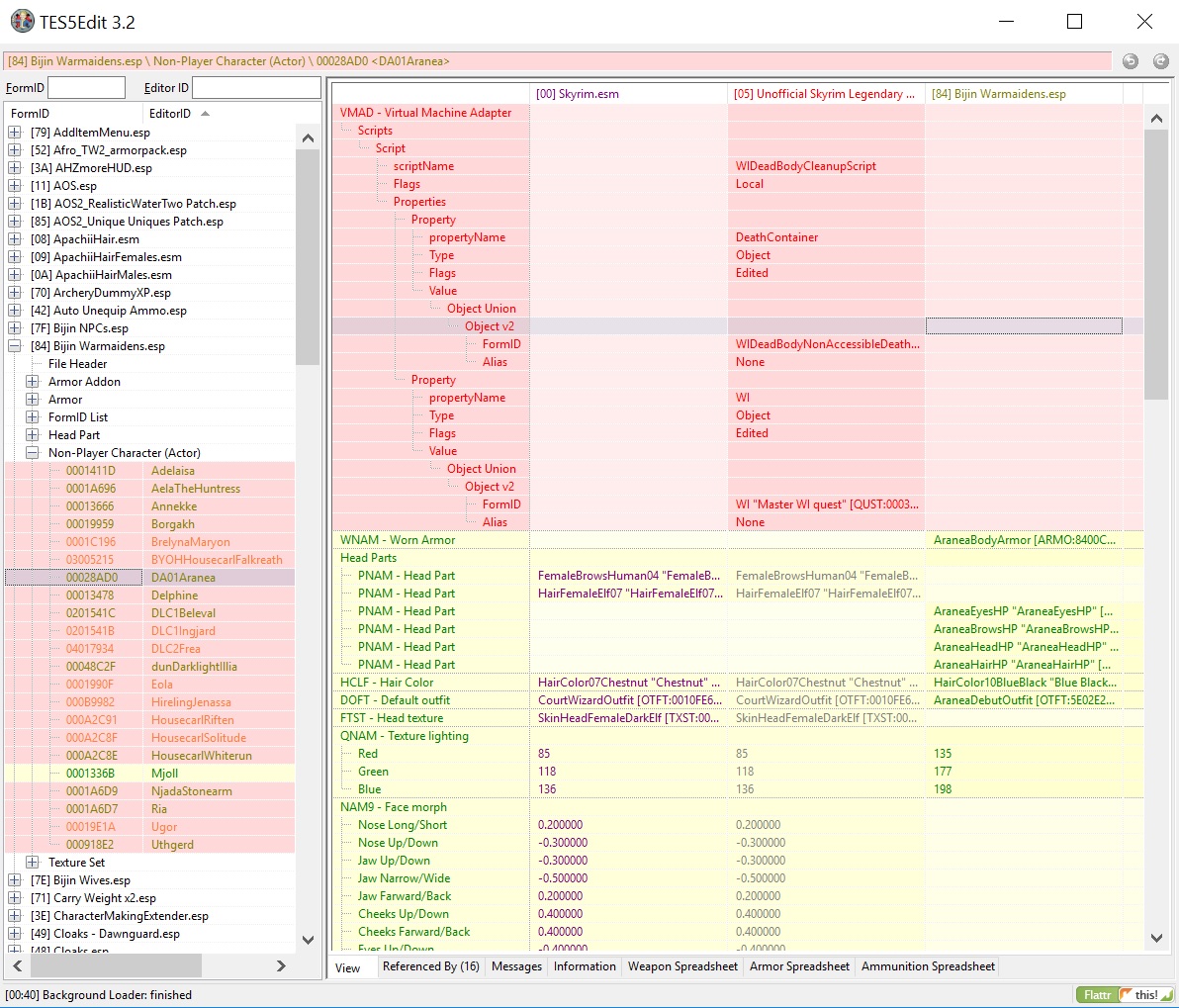Click the DeathContainer property name cell
The height and width of the screenshot is (1008, 1179).
tap(826, 237)
